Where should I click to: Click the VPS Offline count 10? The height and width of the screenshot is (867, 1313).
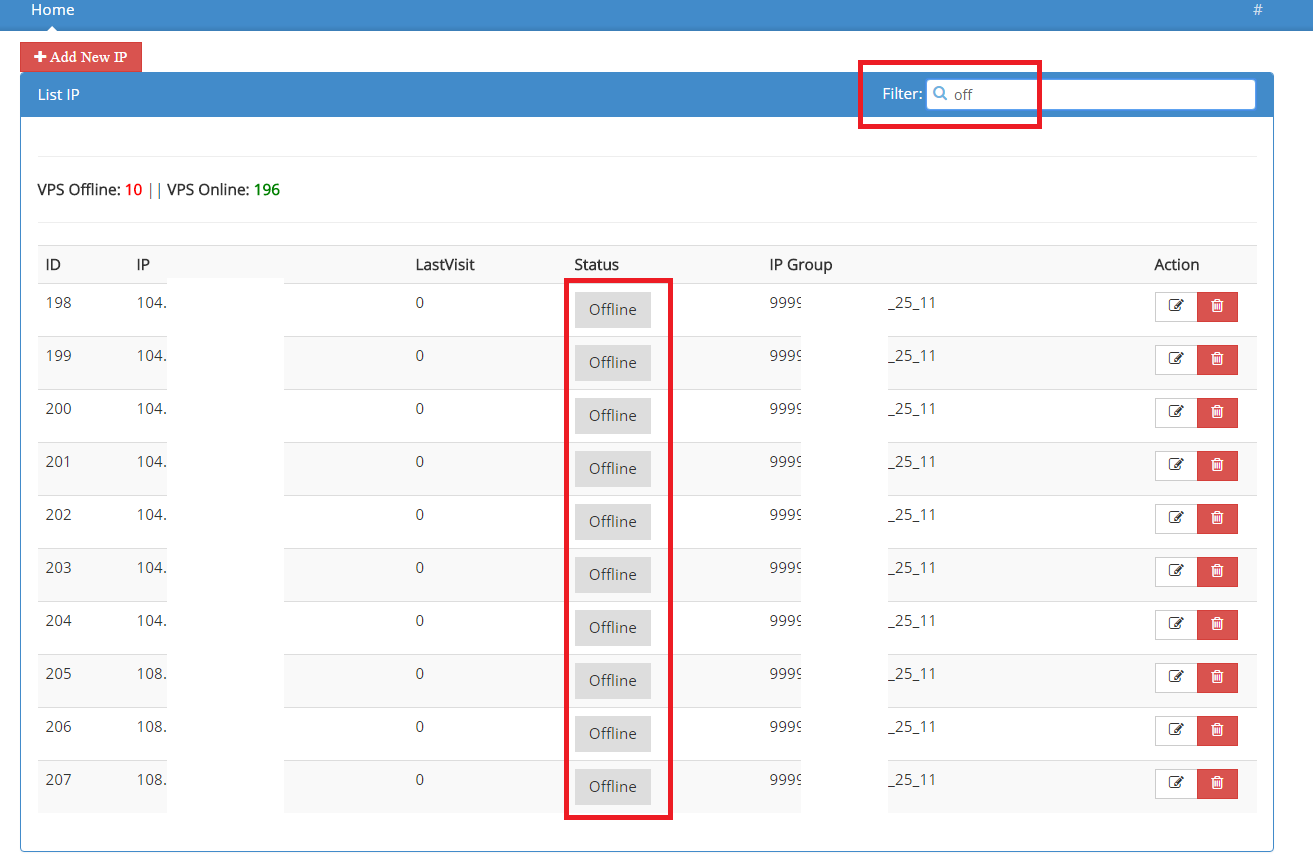(x=133, y=189)
